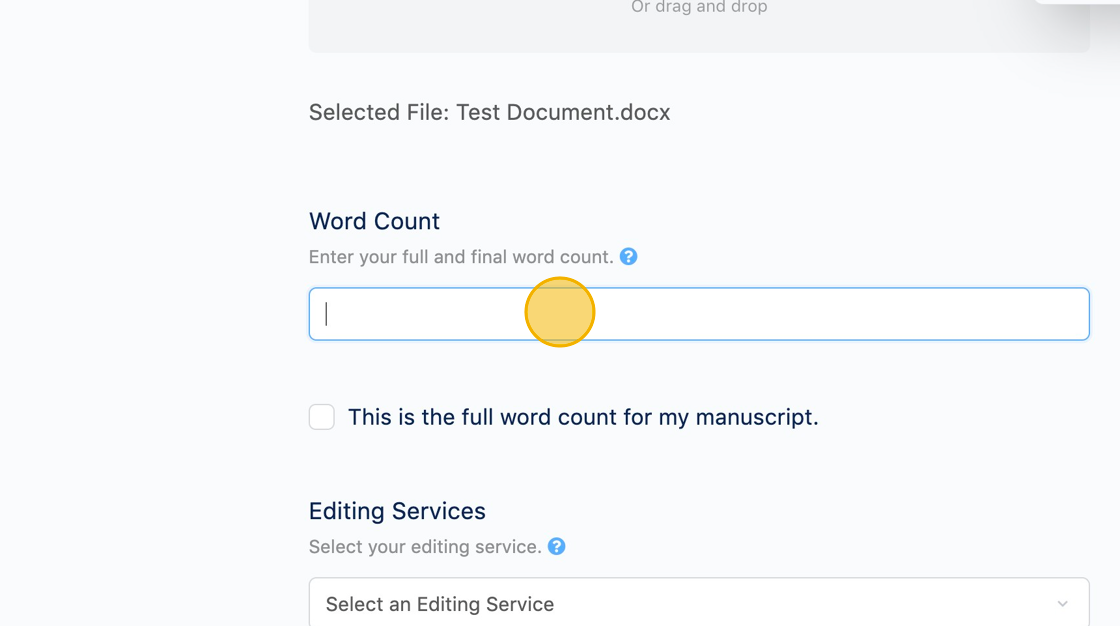1120x626 pixels.
Task: Expand the editing service chevron arrow
Action: [x=1063, y=604]
